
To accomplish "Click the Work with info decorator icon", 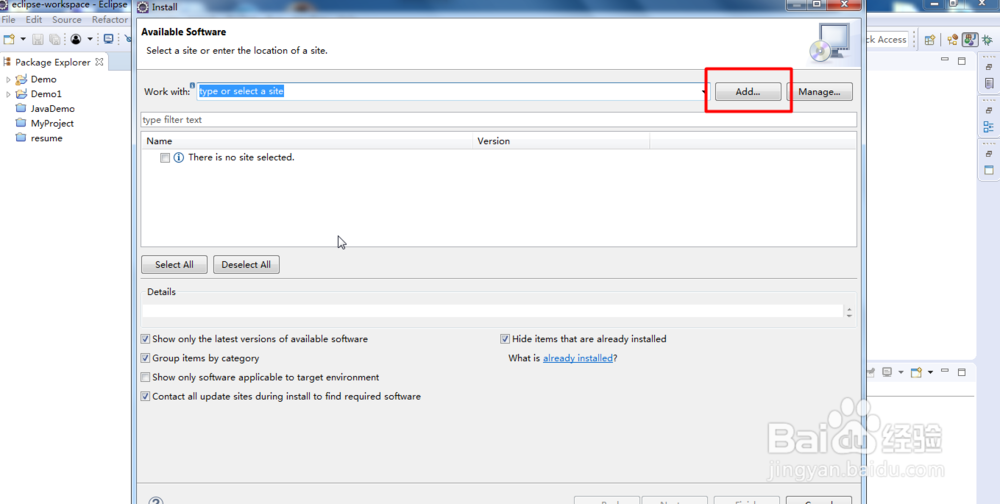I will [193, 85].
